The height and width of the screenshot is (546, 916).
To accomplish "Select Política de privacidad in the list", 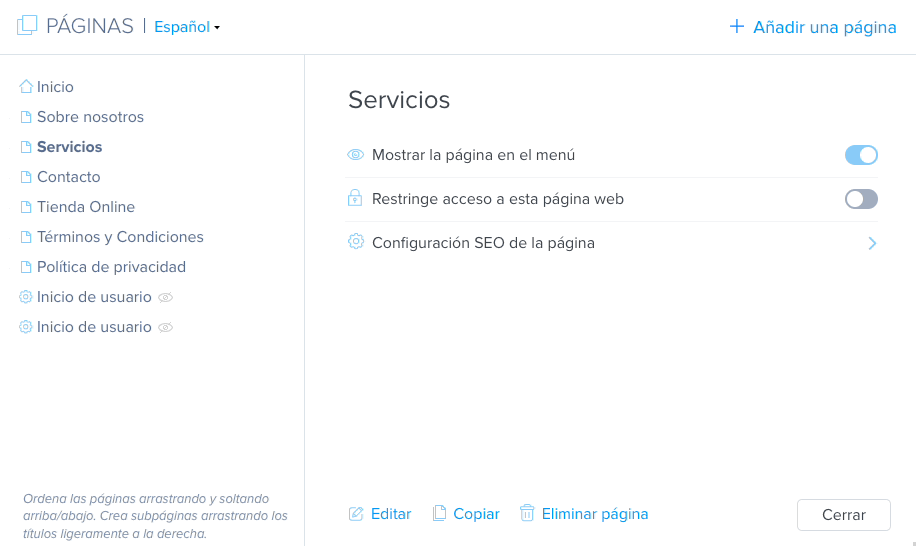I will coord(112,267).
